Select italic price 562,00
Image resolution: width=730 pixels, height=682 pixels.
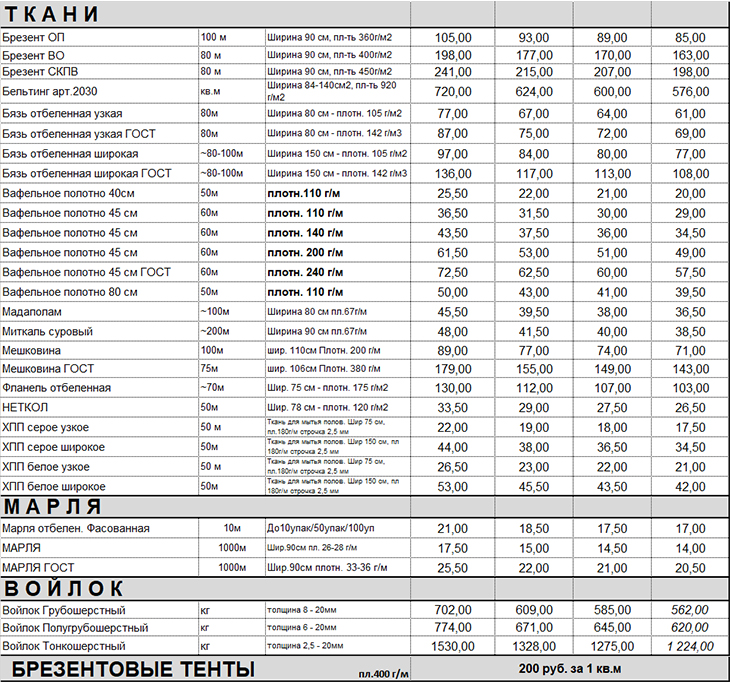[x=690, y=610]
